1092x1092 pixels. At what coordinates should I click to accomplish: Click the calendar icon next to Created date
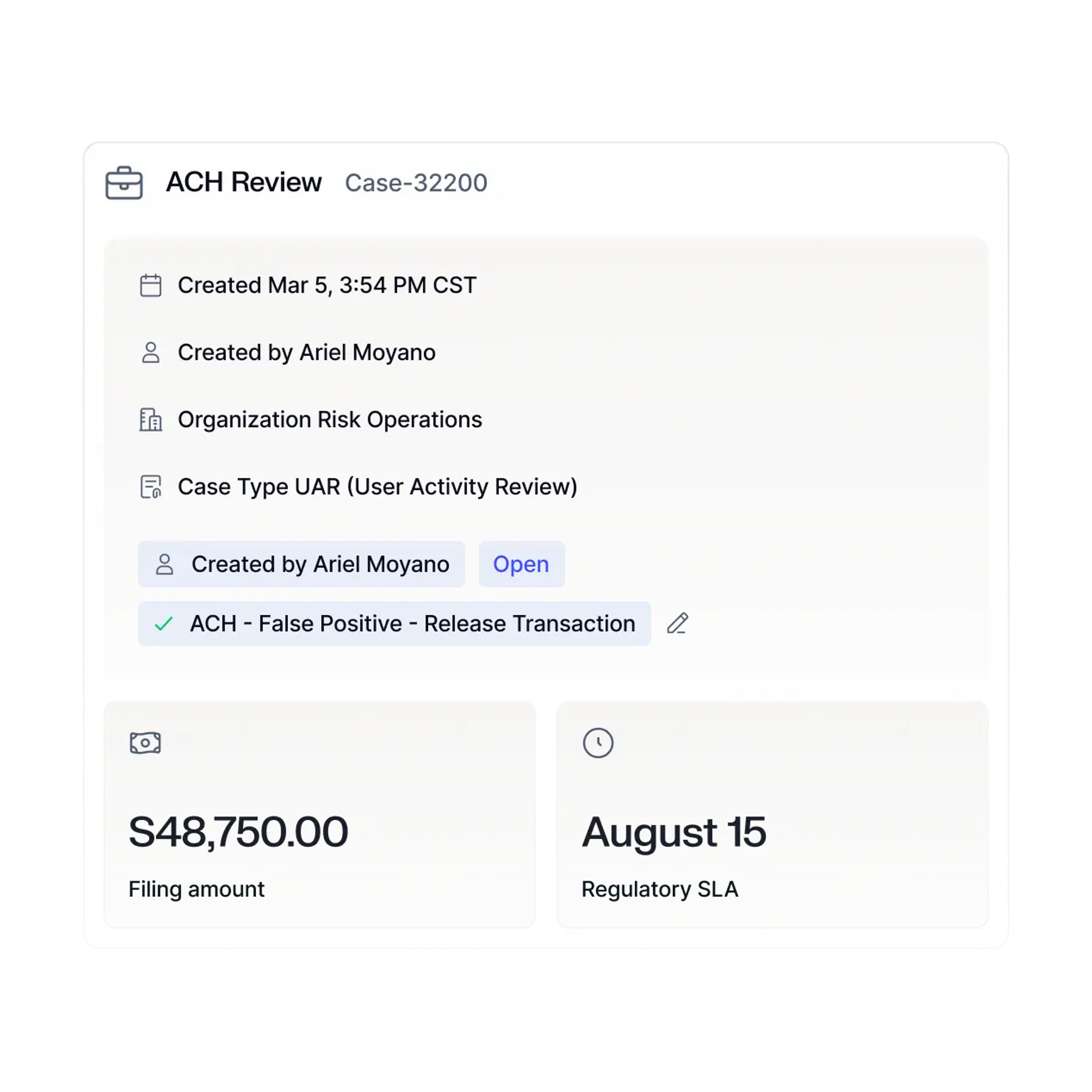(150, 286)
